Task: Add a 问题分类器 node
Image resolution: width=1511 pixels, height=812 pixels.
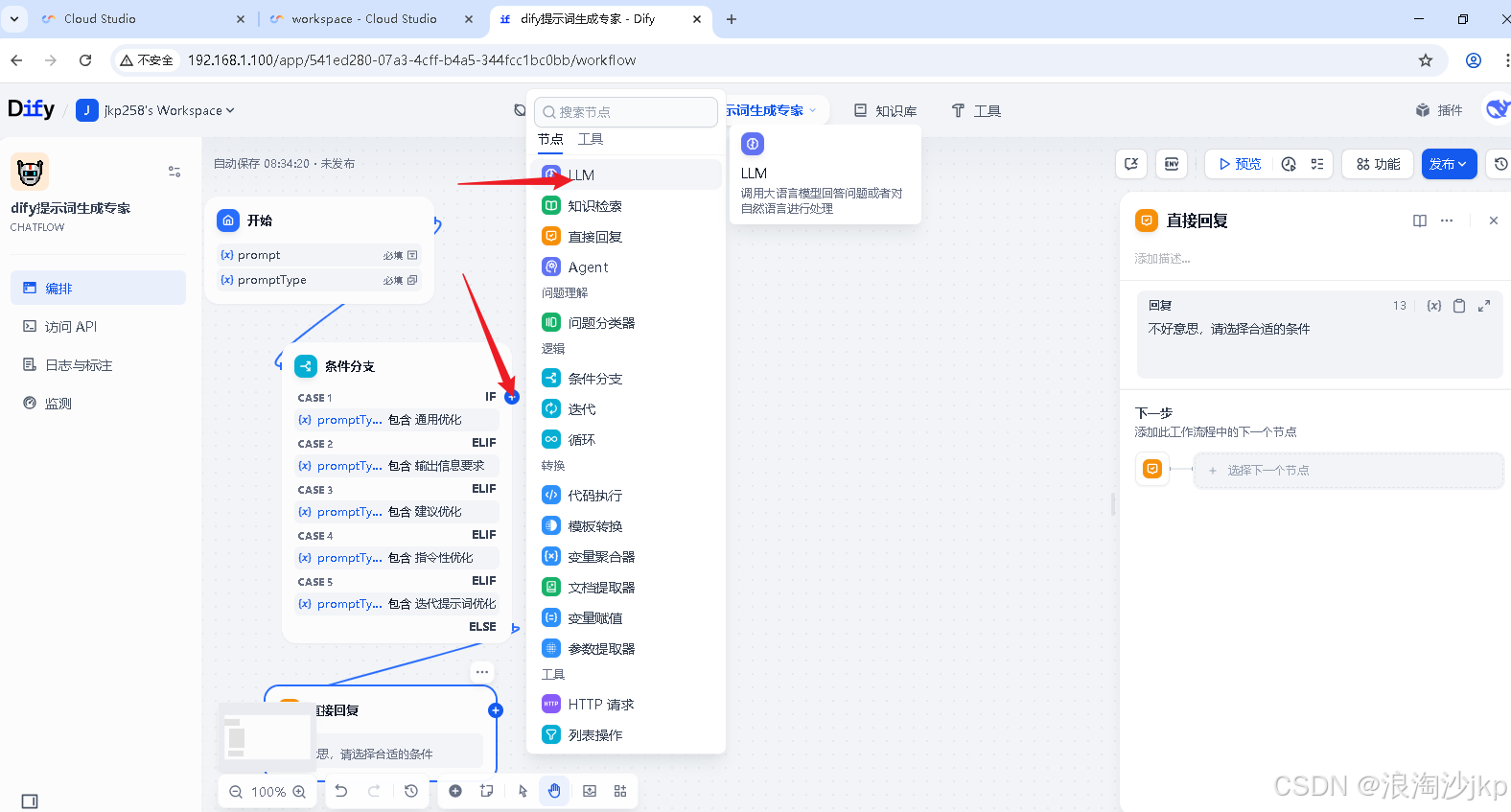Action: point(625,322)
